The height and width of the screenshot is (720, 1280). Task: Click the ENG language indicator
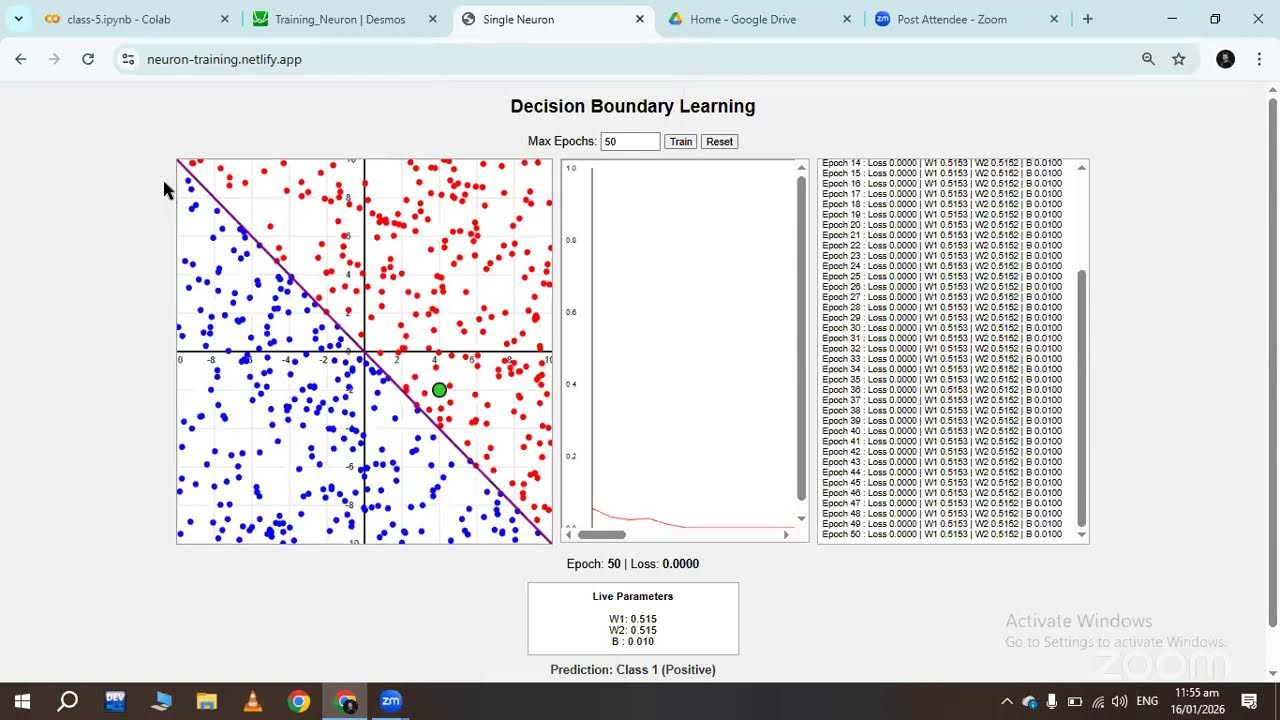[1147, 701]
